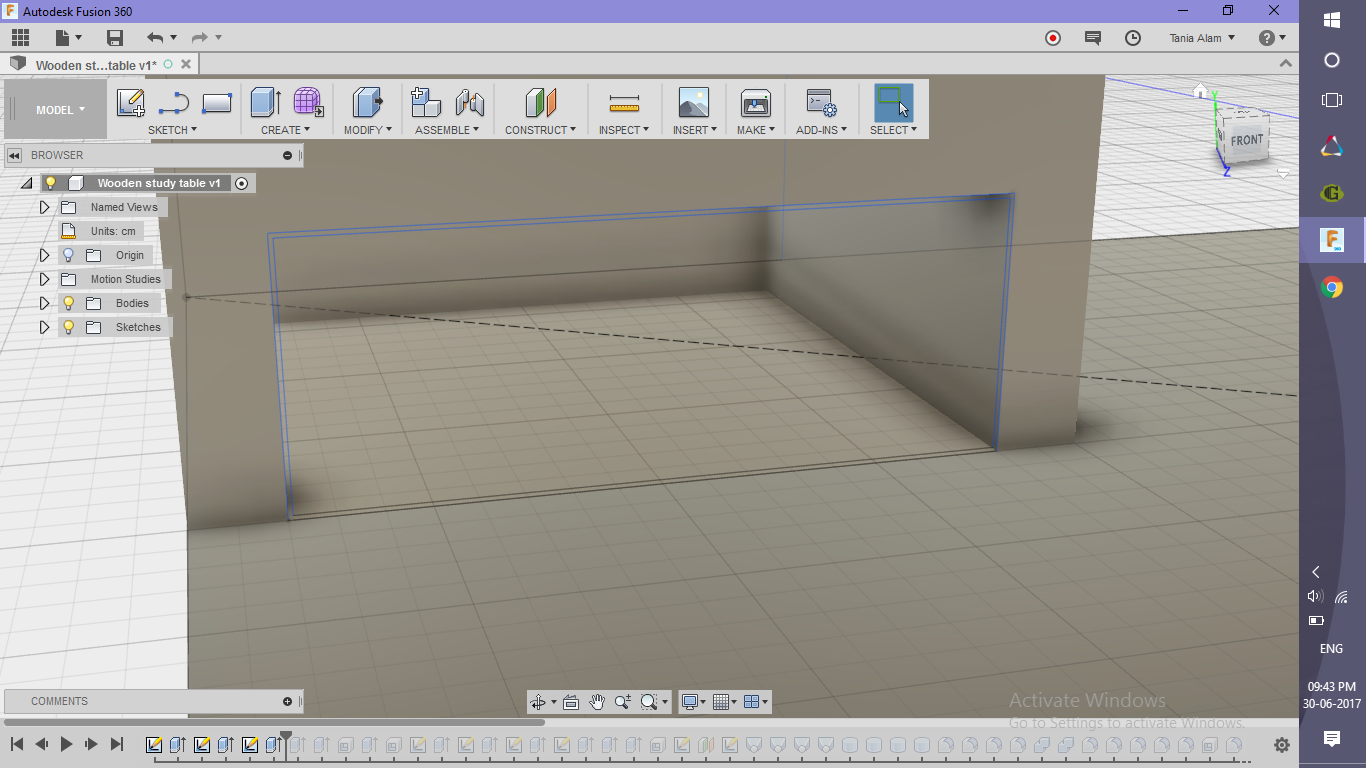Jump to the timeline end
1366x768 pixels.
click(116, 744)
